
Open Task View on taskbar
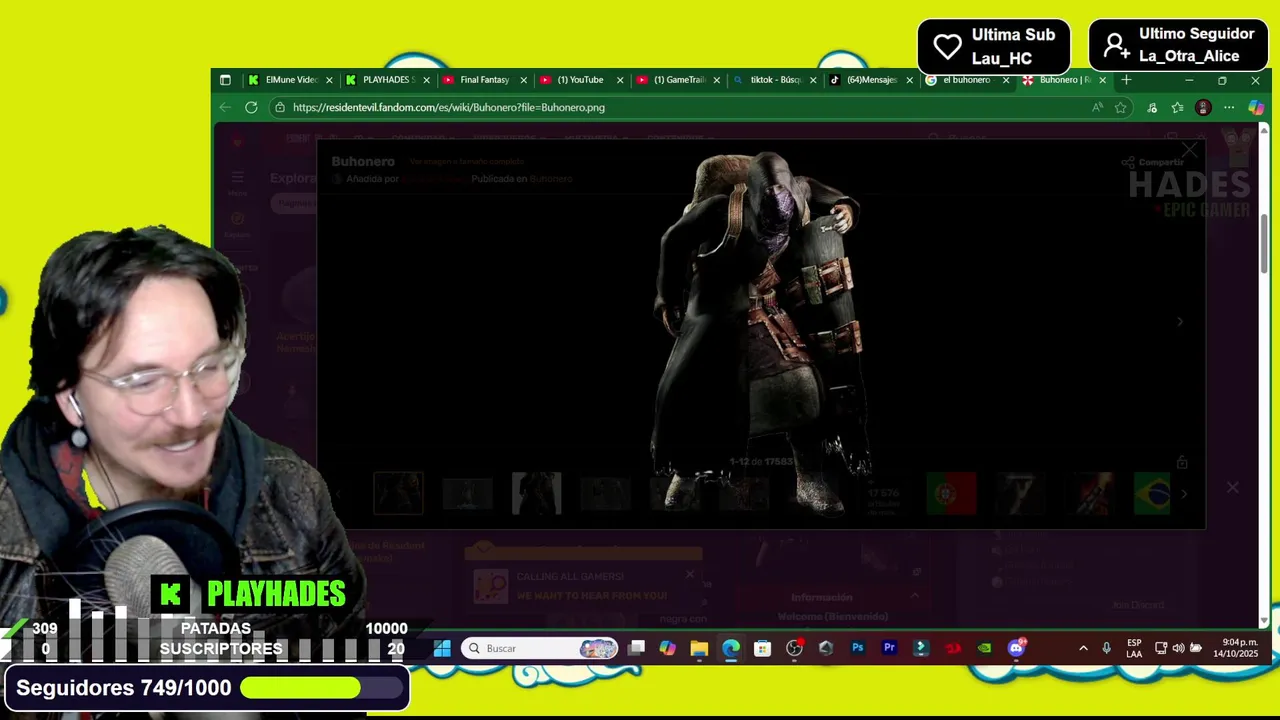[x=636, y=648]
